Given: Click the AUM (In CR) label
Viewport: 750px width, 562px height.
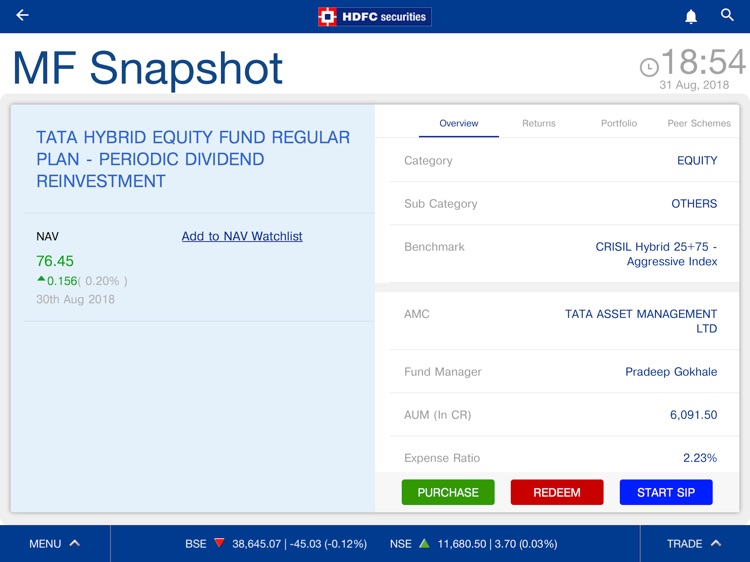Looking at the screenshot, I should [437, 415].
